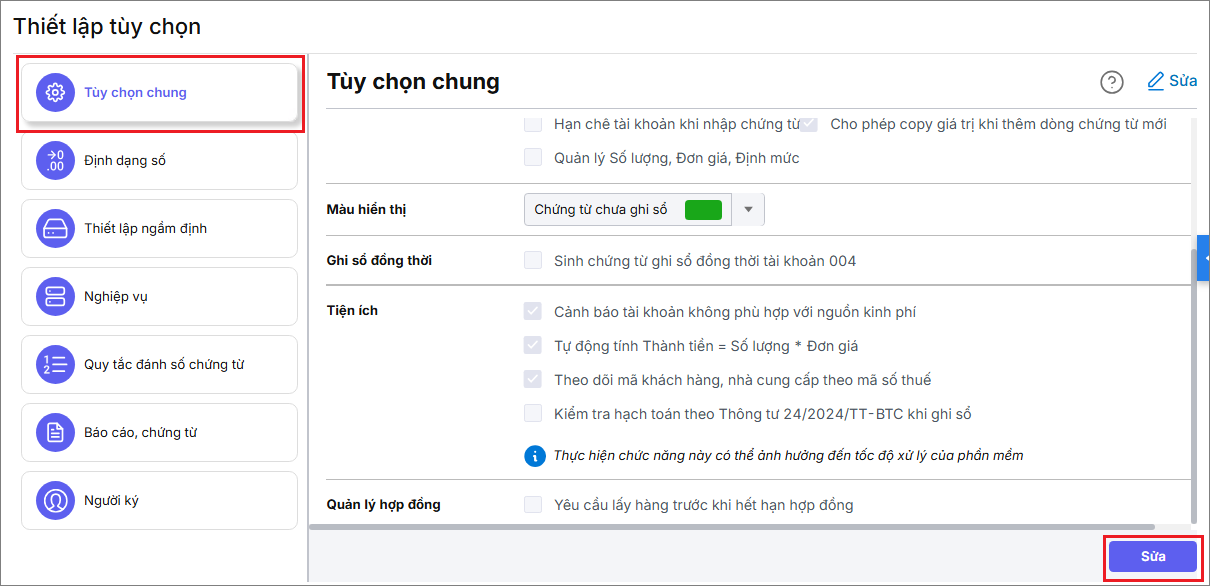1210x586 pixels.
Task: Click the Quy tắc đánh số chứng từ icon
Action: (x=56, y=364)
